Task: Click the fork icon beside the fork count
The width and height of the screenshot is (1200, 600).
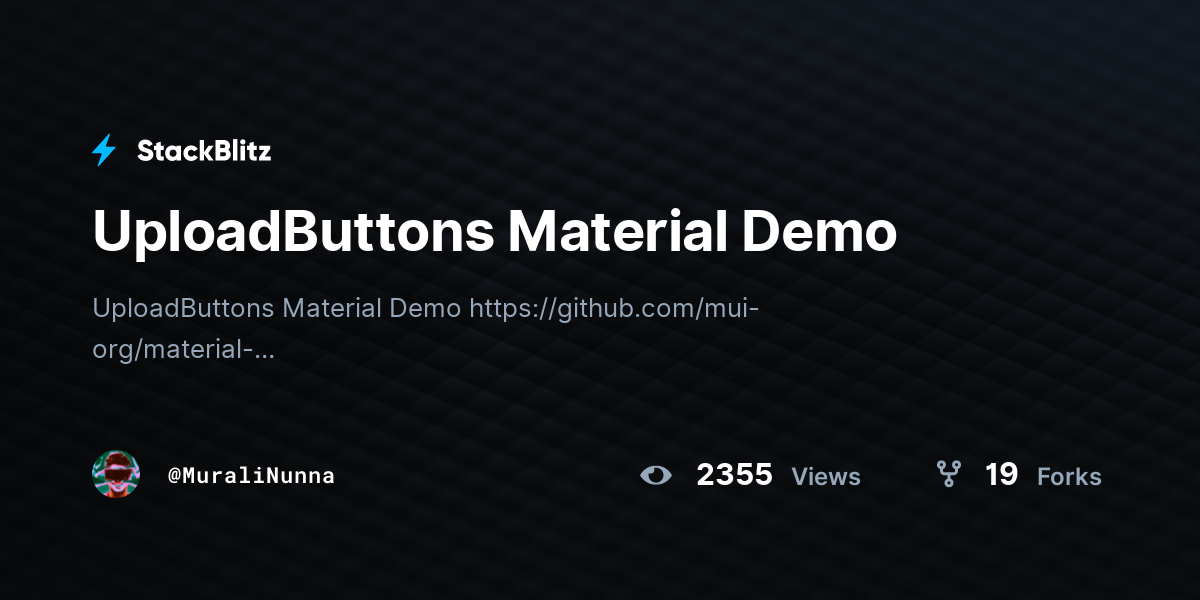Action: click(x=948, y=474)
